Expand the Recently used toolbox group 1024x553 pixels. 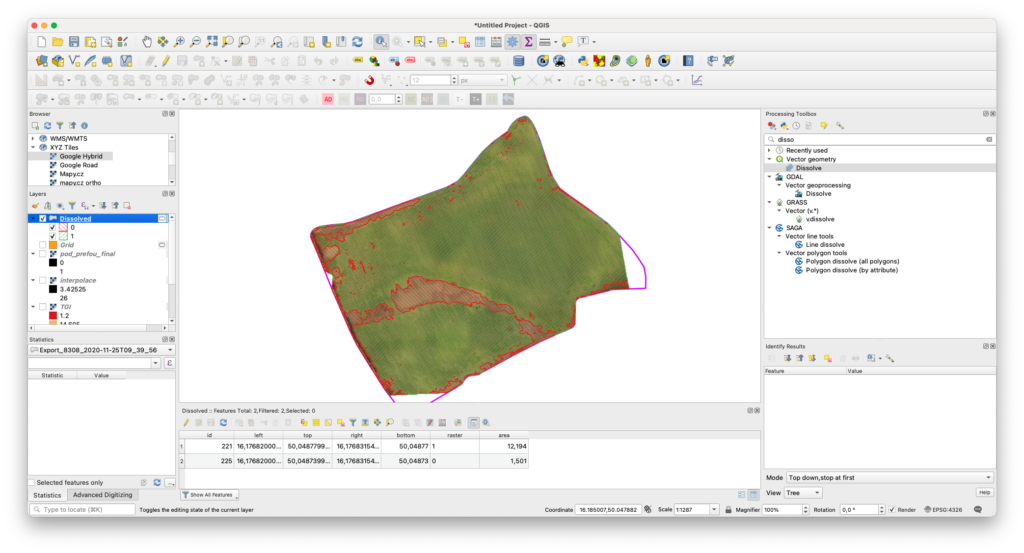click(769, 150)
